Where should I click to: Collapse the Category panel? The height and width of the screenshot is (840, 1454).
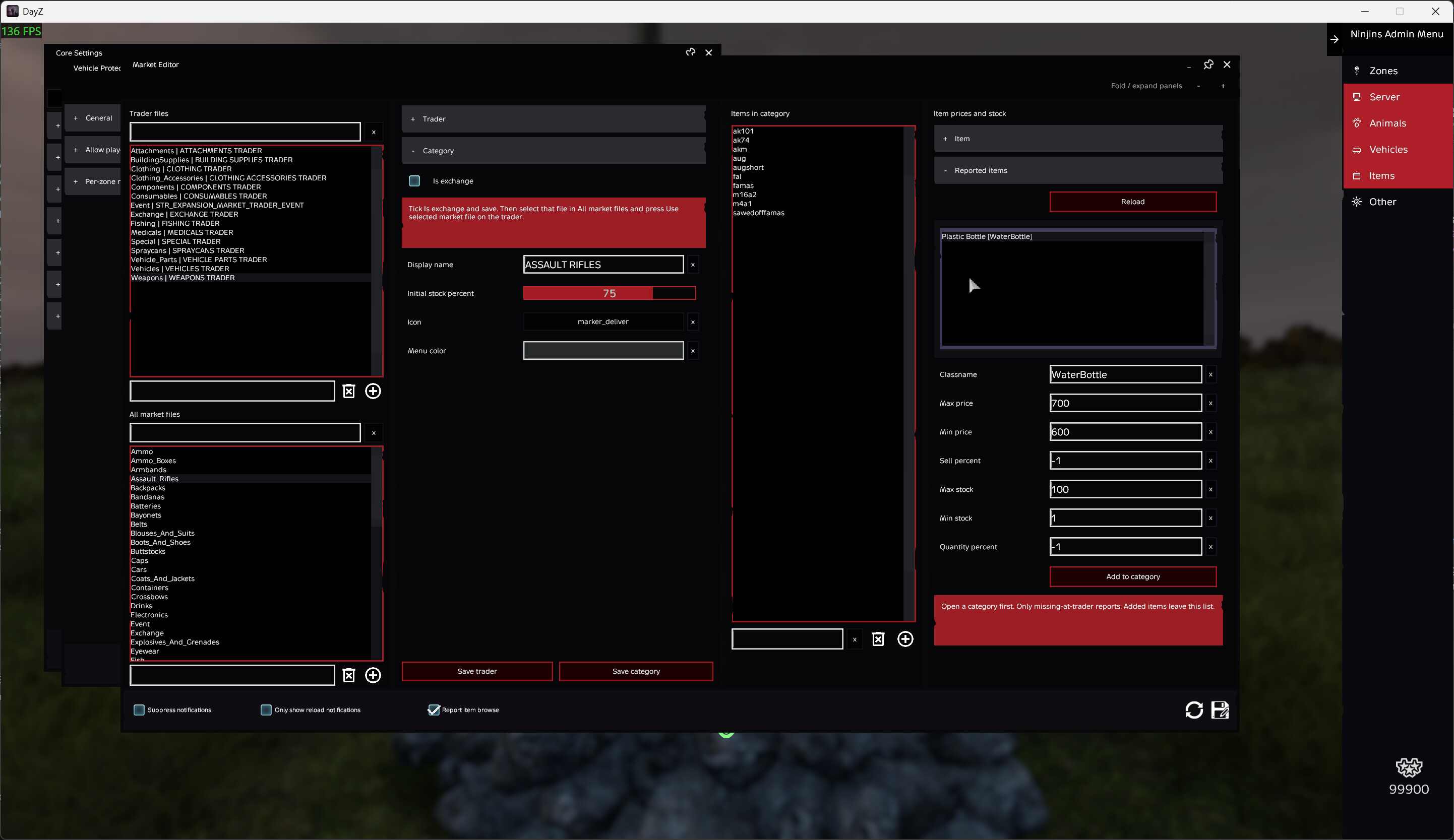click(x=554, y=151)
